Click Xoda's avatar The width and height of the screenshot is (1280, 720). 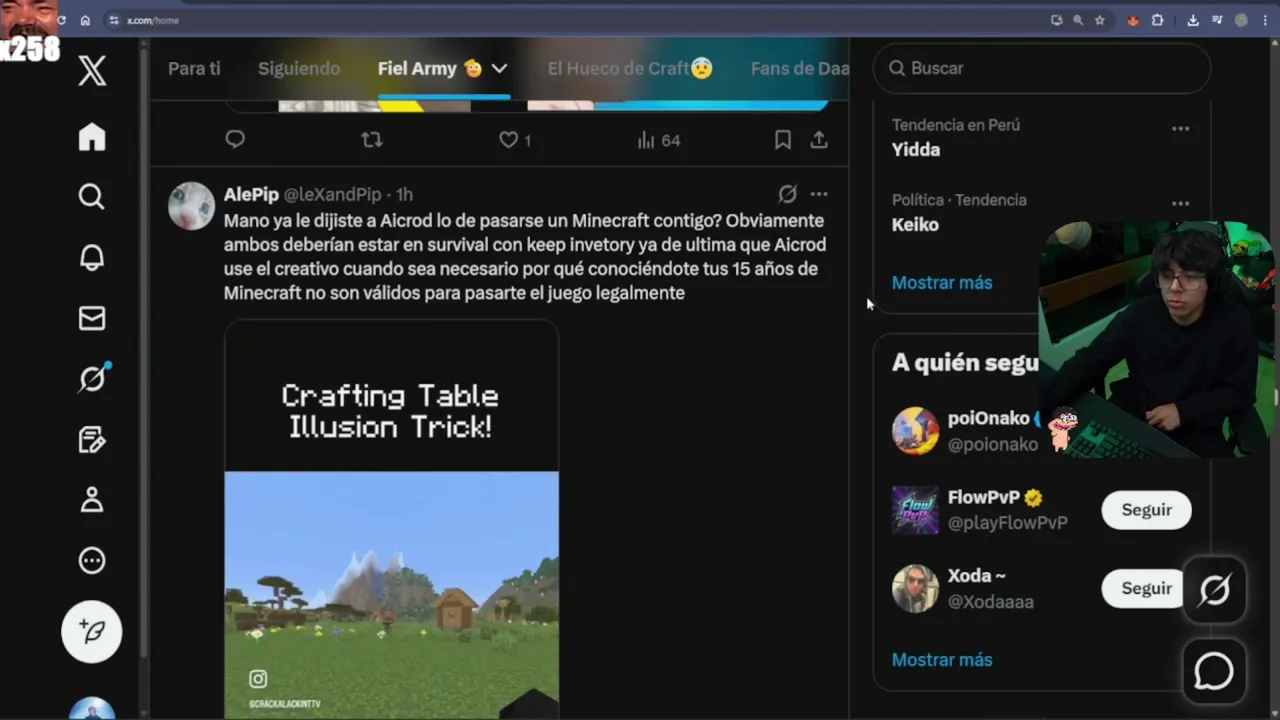[915, 588]
